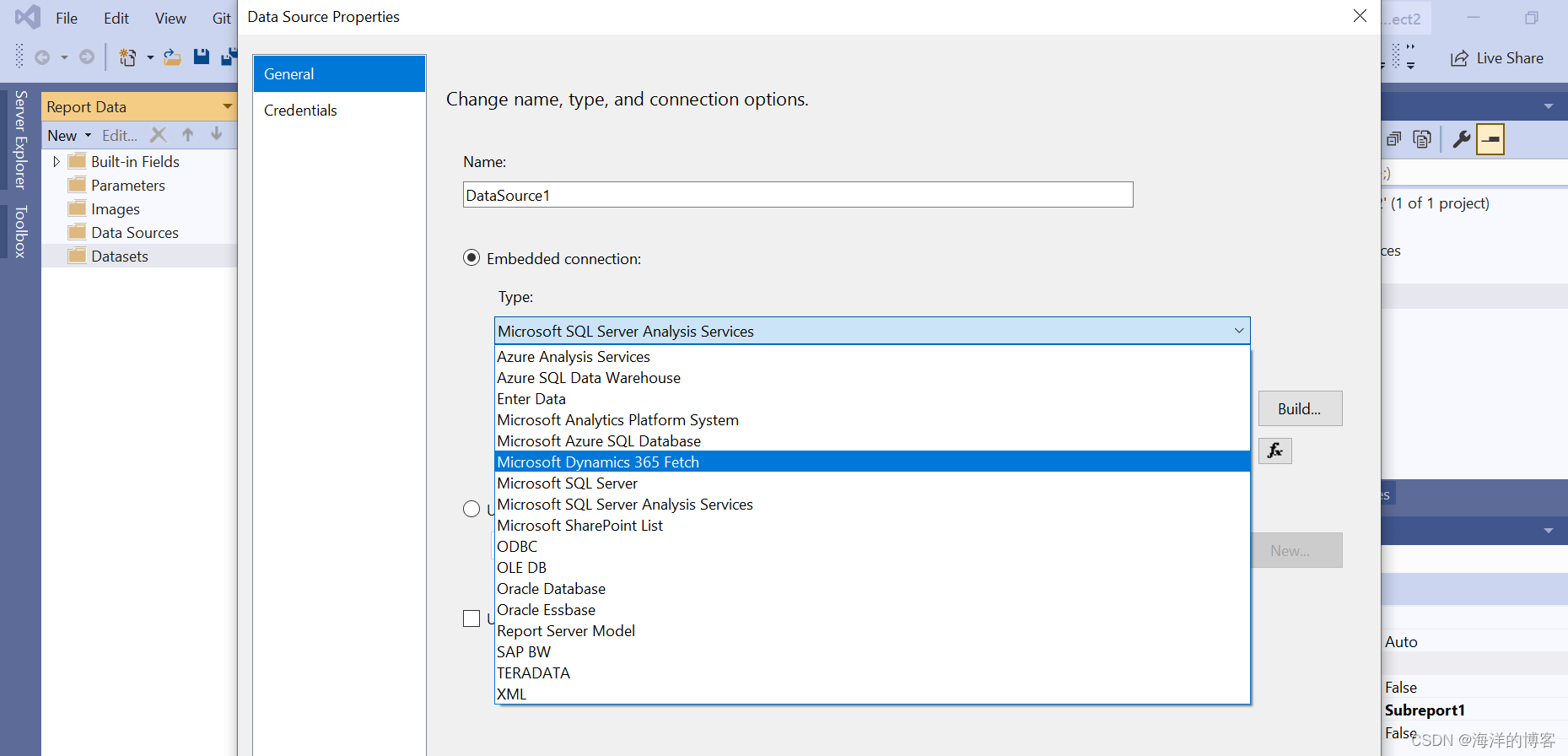
Task: Close the Data Source Properties dialog
Action: pos(1360,16)
